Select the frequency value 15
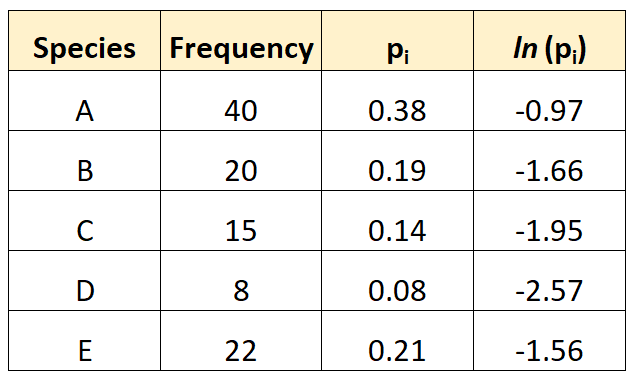Screen dimensions: 632x378 [x=241, y=221]
